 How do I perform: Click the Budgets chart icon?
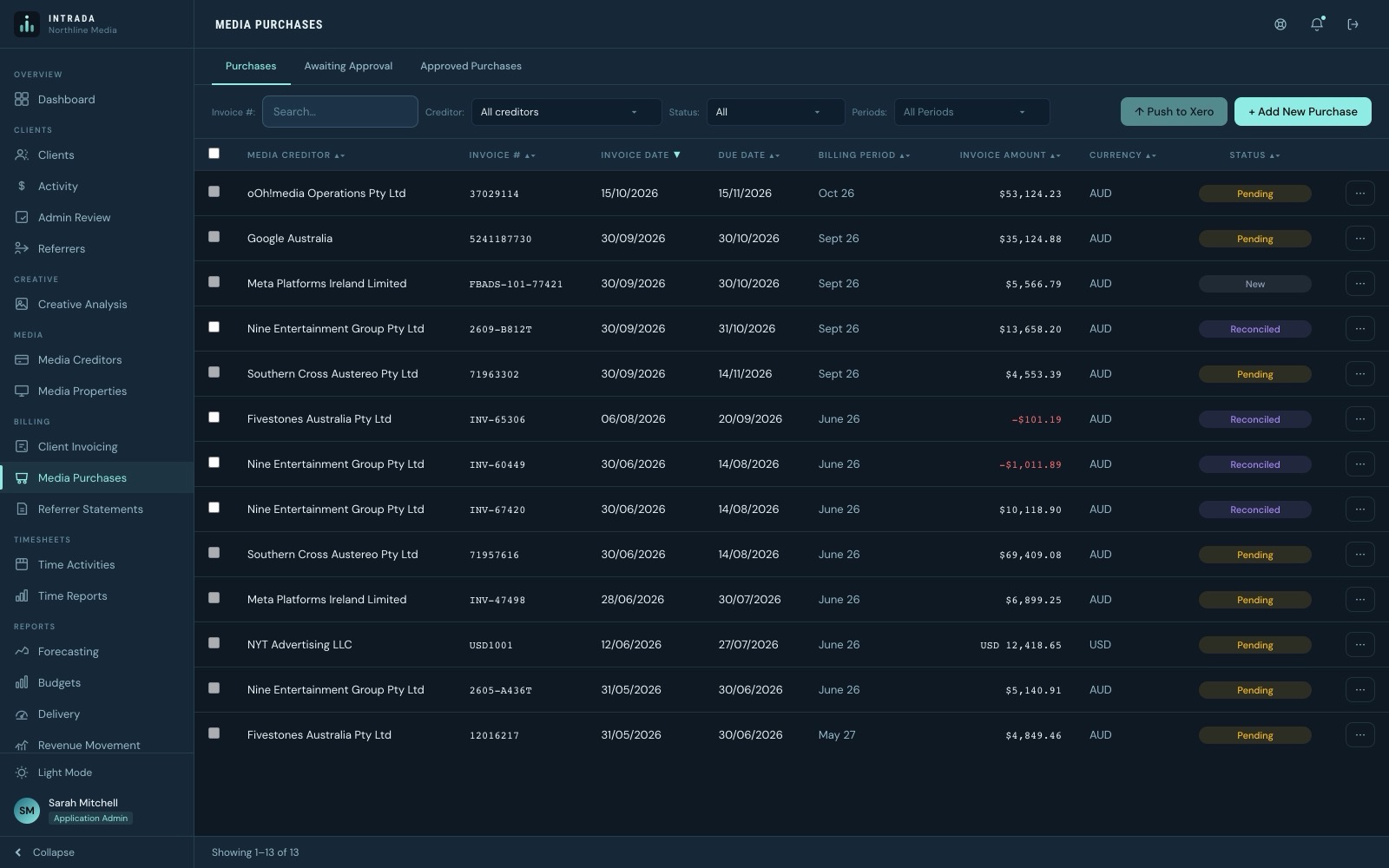(x=22, y=682)
